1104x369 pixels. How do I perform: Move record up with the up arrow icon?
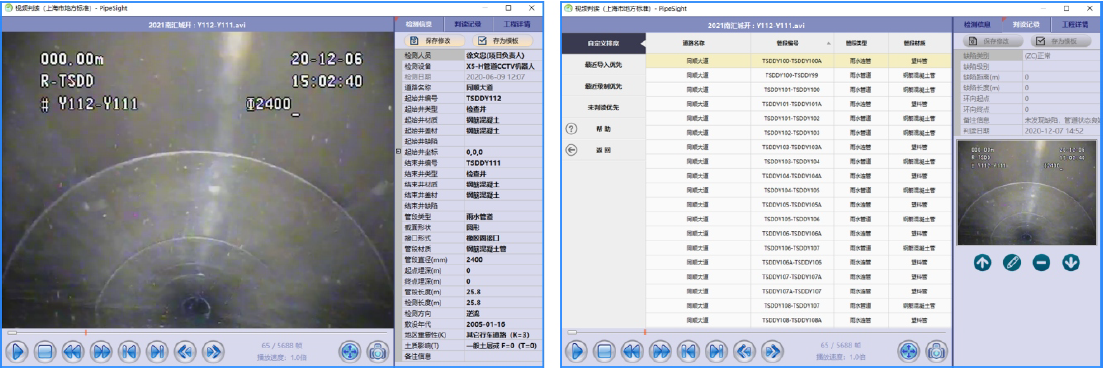(984, 263)
